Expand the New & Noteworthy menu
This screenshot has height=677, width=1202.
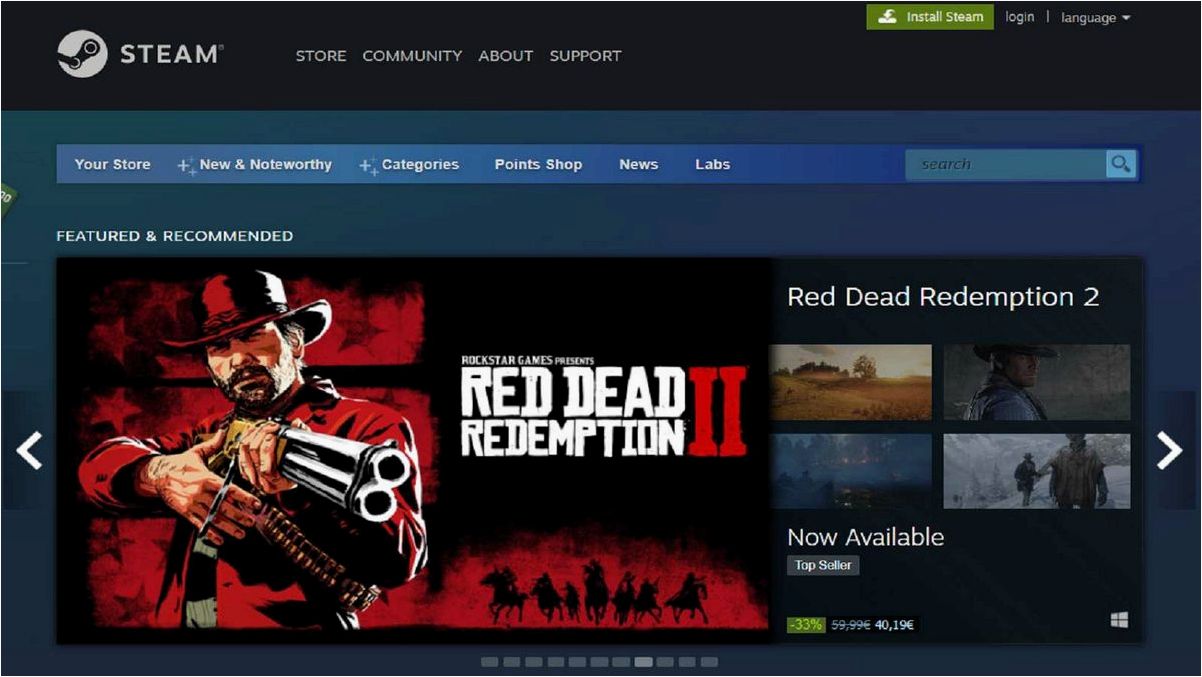[265, 164]
